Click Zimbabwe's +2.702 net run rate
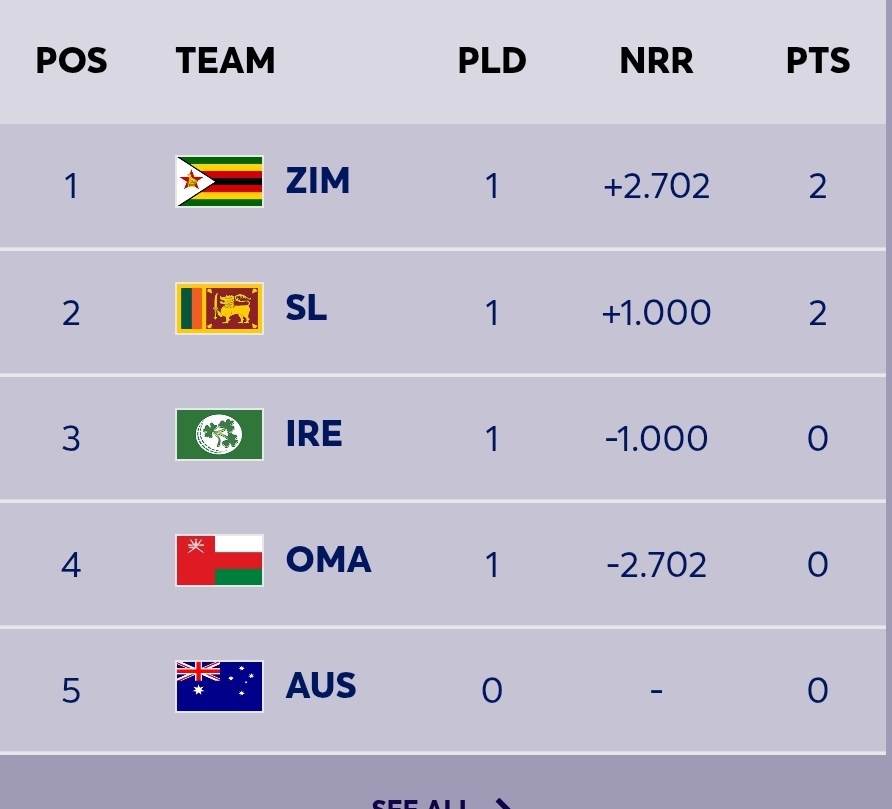Screen dimensions: 892x809 (x=656, y=186)
